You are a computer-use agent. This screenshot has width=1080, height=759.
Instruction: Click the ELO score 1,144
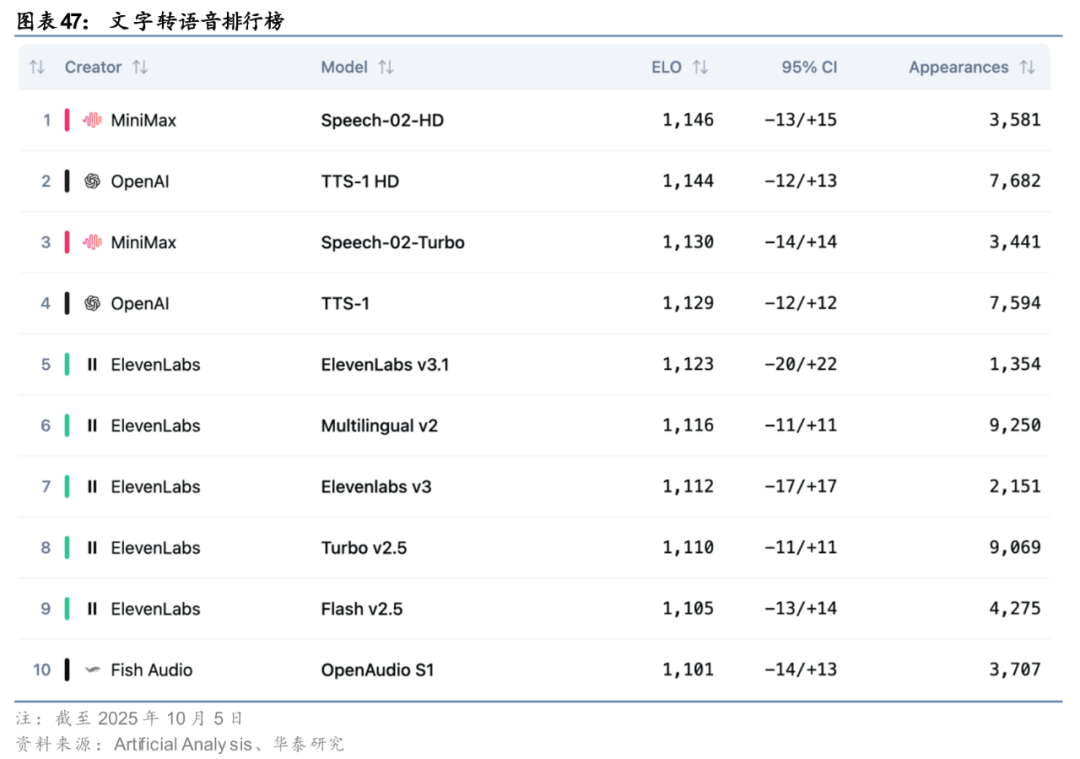coord(688,181)
